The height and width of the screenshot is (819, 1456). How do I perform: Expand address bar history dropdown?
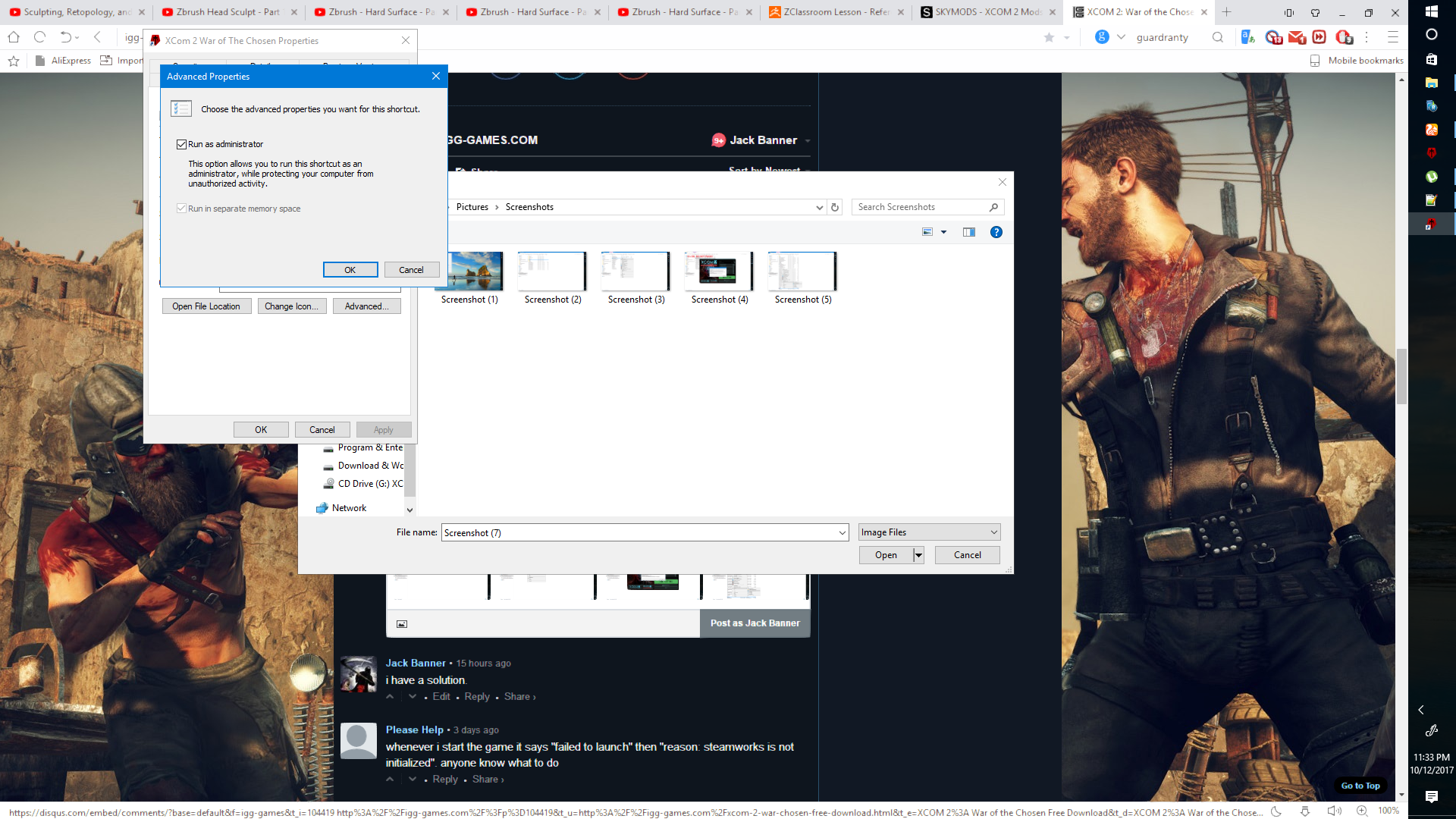point(819,207)
